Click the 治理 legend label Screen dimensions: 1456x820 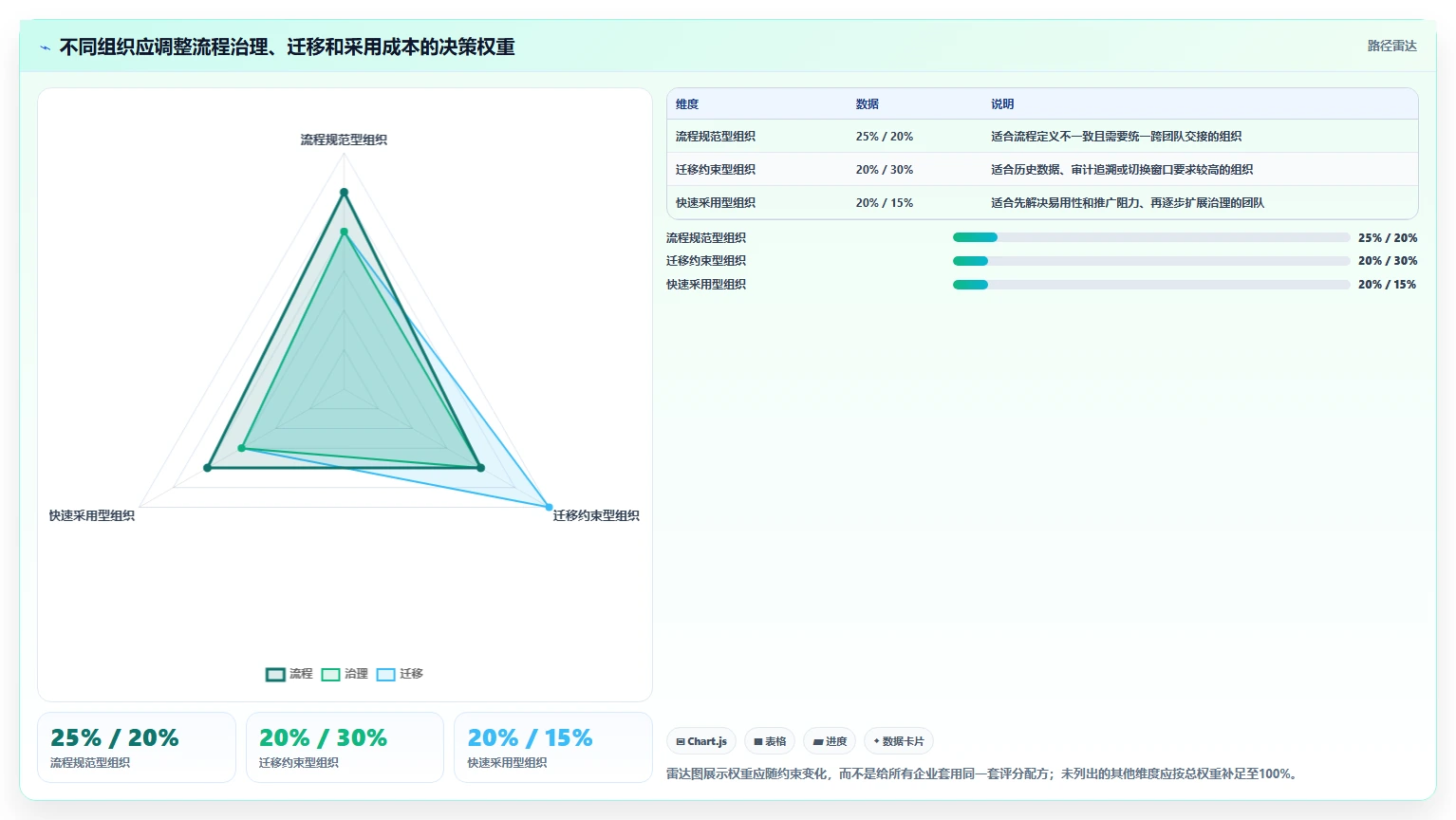pyautogui.click(x=356, y=674)
